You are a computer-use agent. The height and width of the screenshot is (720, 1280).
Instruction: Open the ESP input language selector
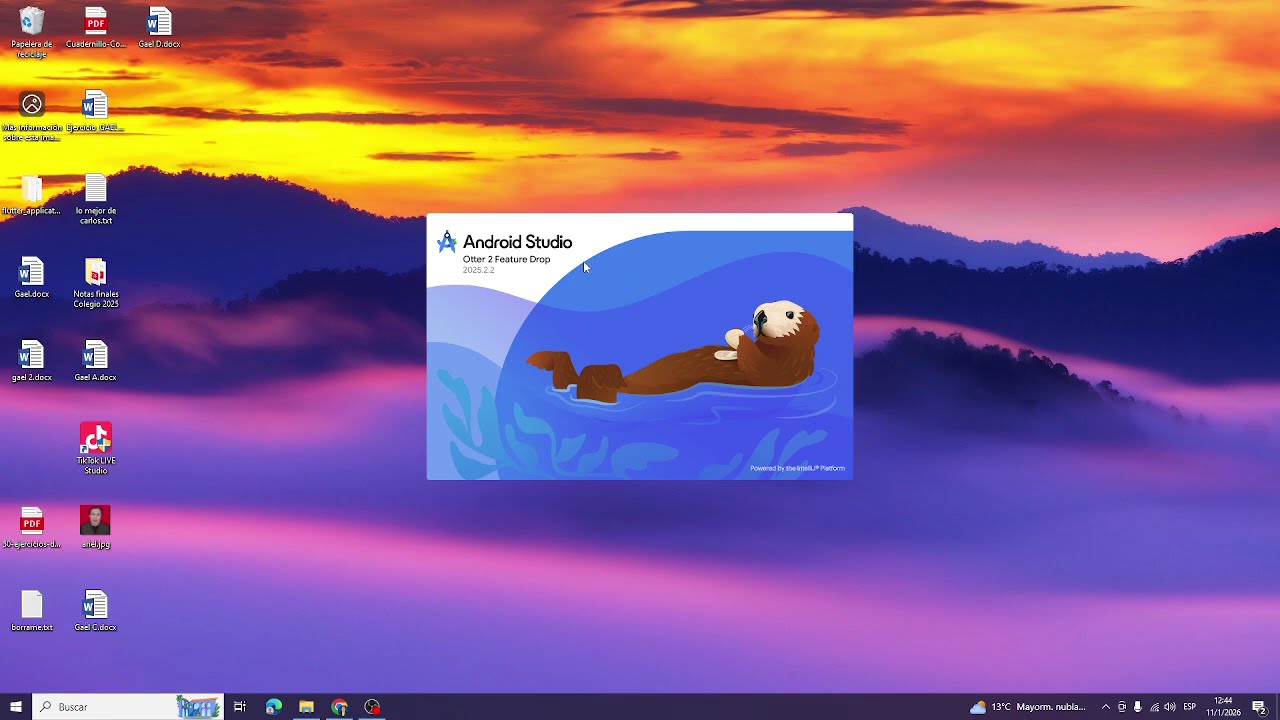pyautogui.click(x=1190, y=707)
